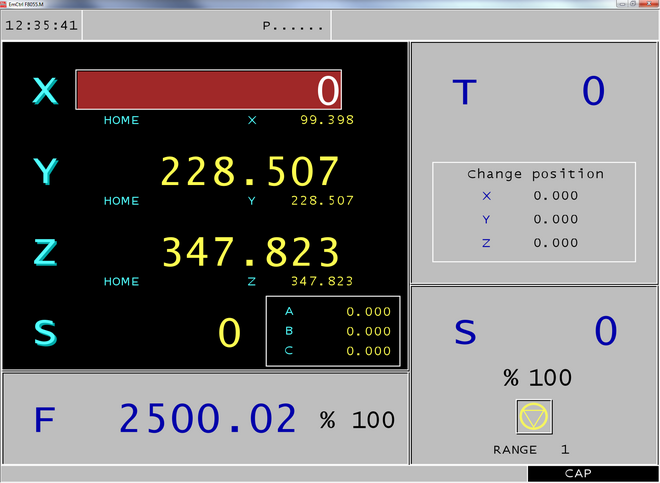Screen dimensions: 660x483
Task: Click the RANGE 1 spindle label
Action: [x=530, y=450]
